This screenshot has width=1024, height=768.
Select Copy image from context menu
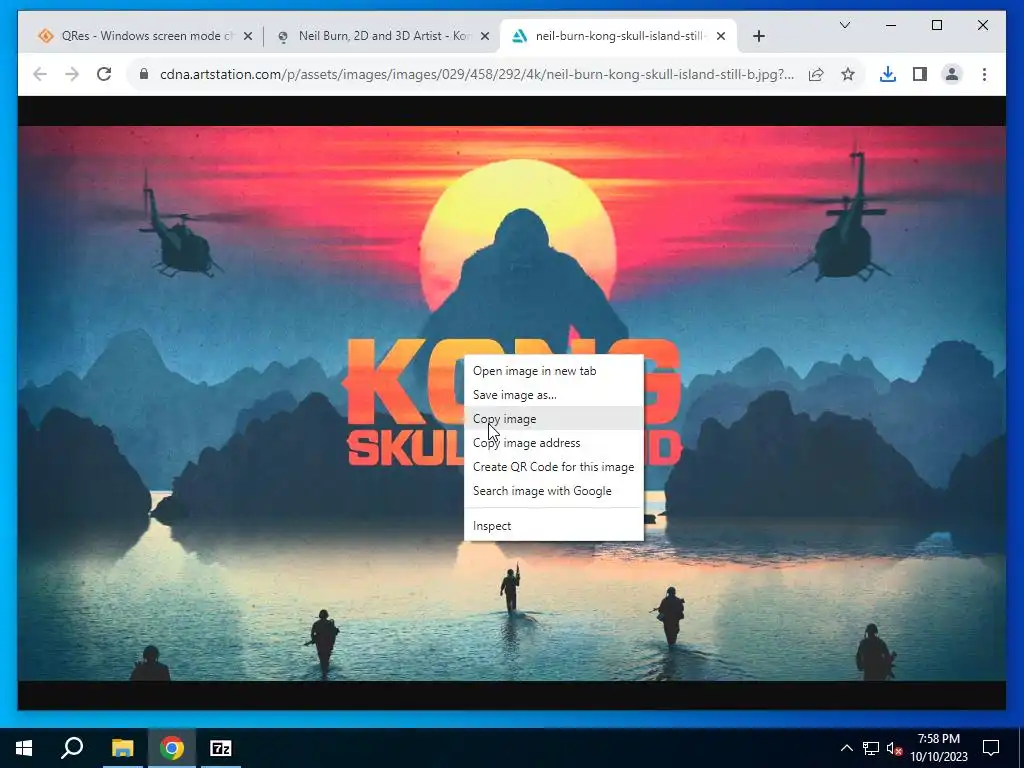coord(554,419)
